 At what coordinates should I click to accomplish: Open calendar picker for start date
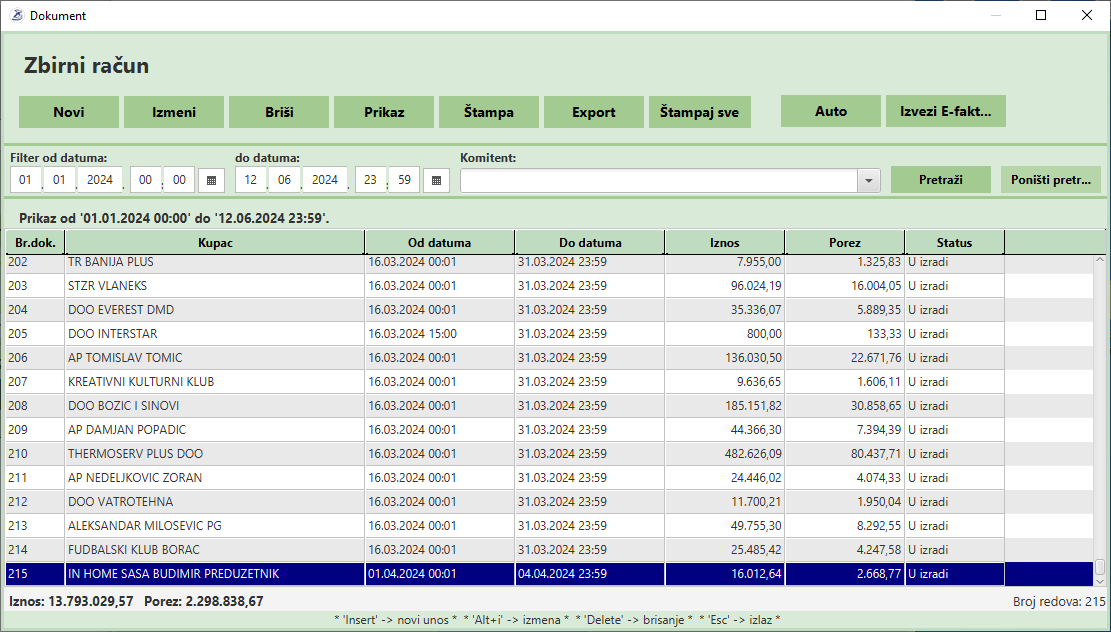(212, 180)
